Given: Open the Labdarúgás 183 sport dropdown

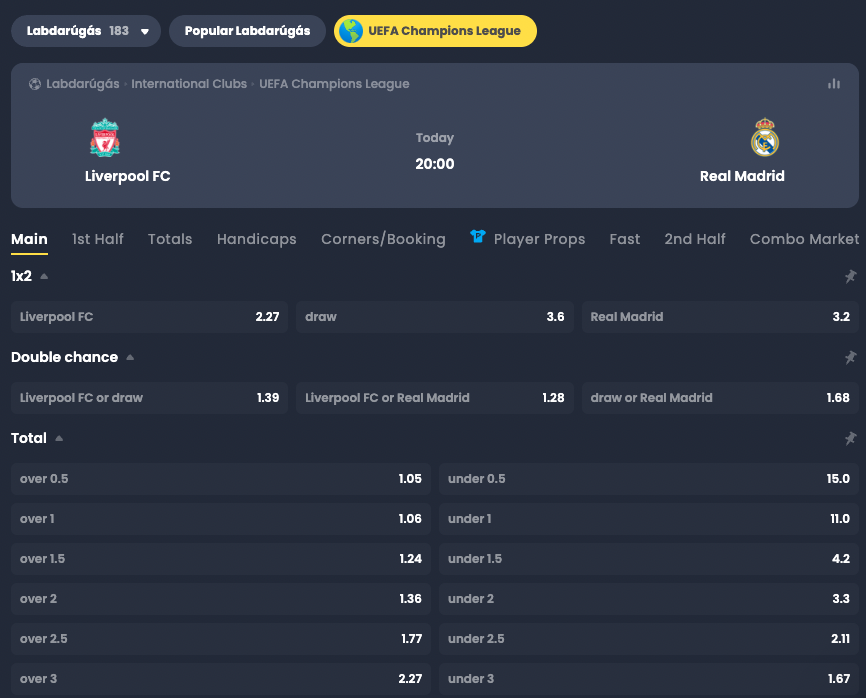Looking at the screenshot, I should pyautogui.click(x=86, y=31).
